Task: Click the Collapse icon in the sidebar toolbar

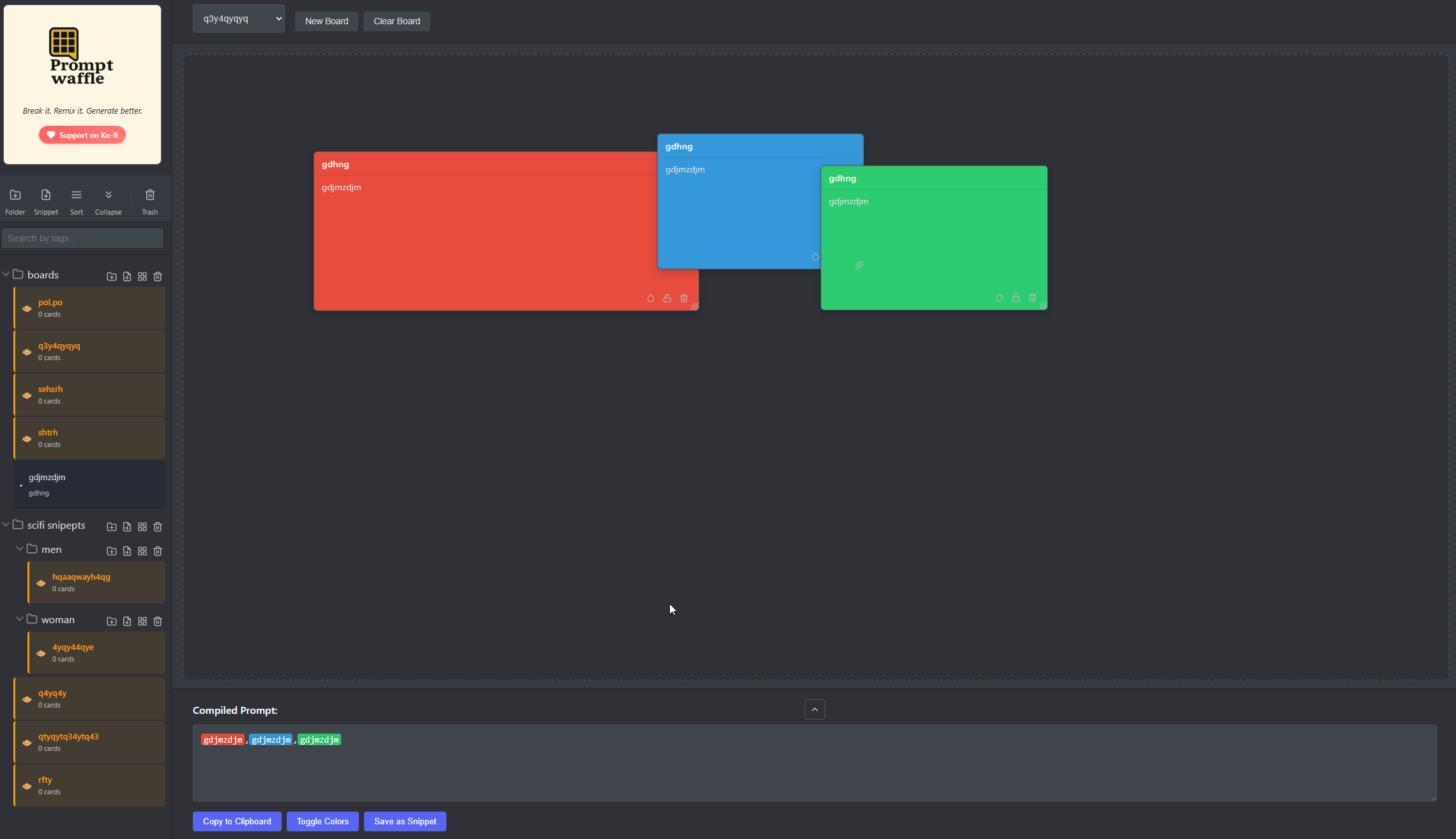Action: (x=109, y=202)
